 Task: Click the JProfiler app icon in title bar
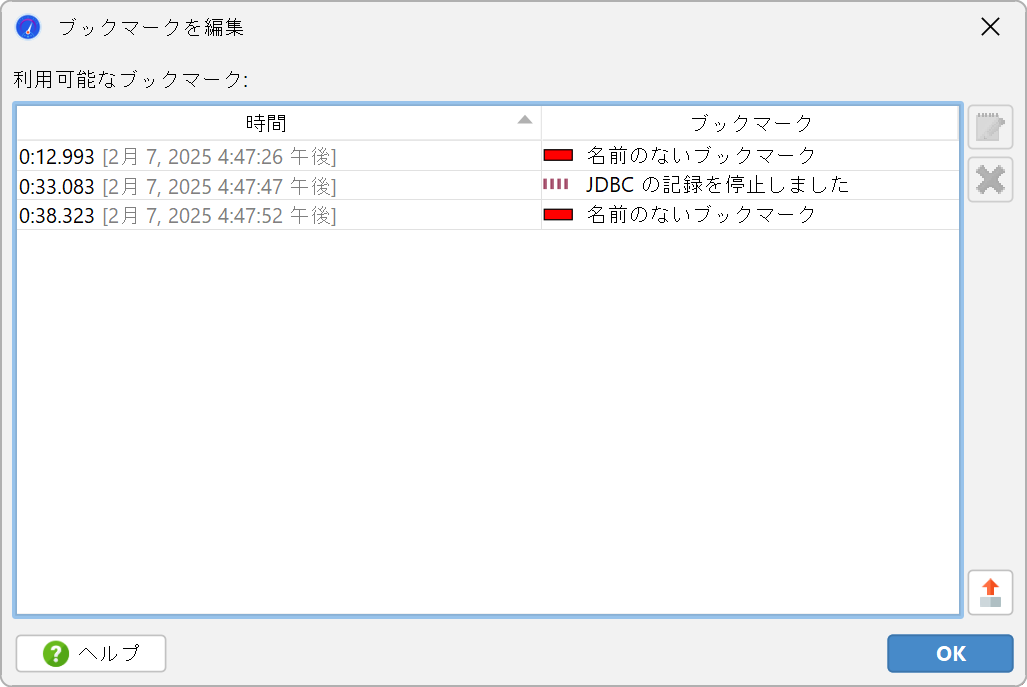point(28,28)
